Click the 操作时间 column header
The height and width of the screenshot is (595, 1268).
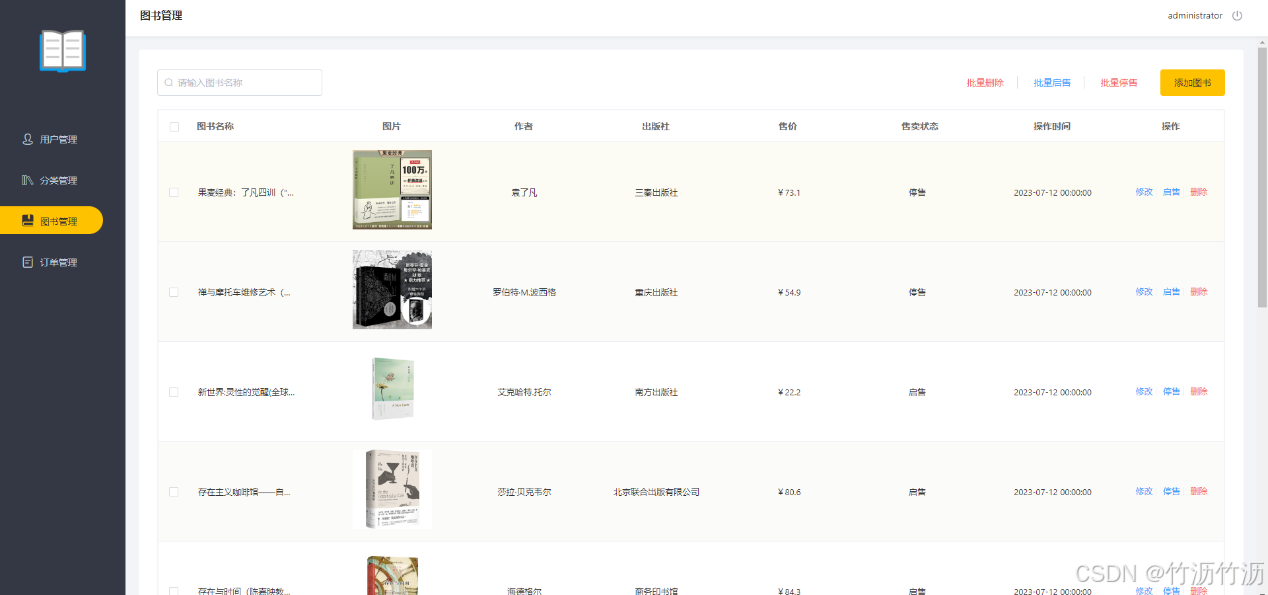point(1052,127)
